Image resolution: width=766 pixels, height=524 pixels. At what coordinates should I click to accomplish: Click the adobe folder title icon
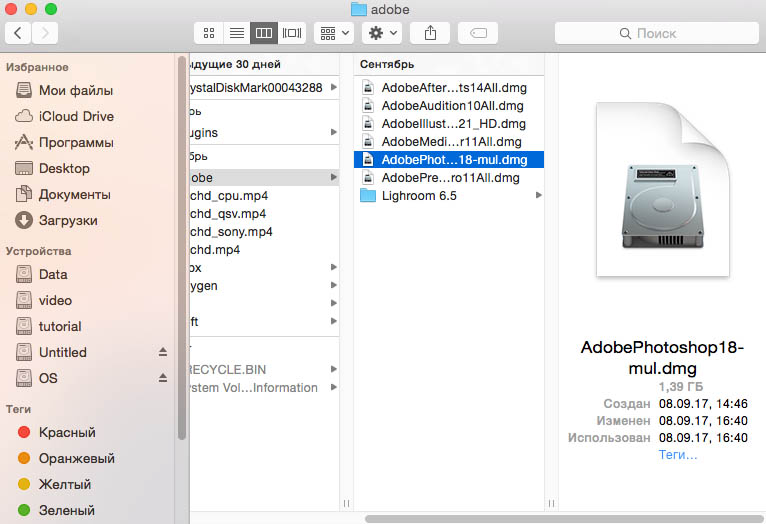[359, 9]
